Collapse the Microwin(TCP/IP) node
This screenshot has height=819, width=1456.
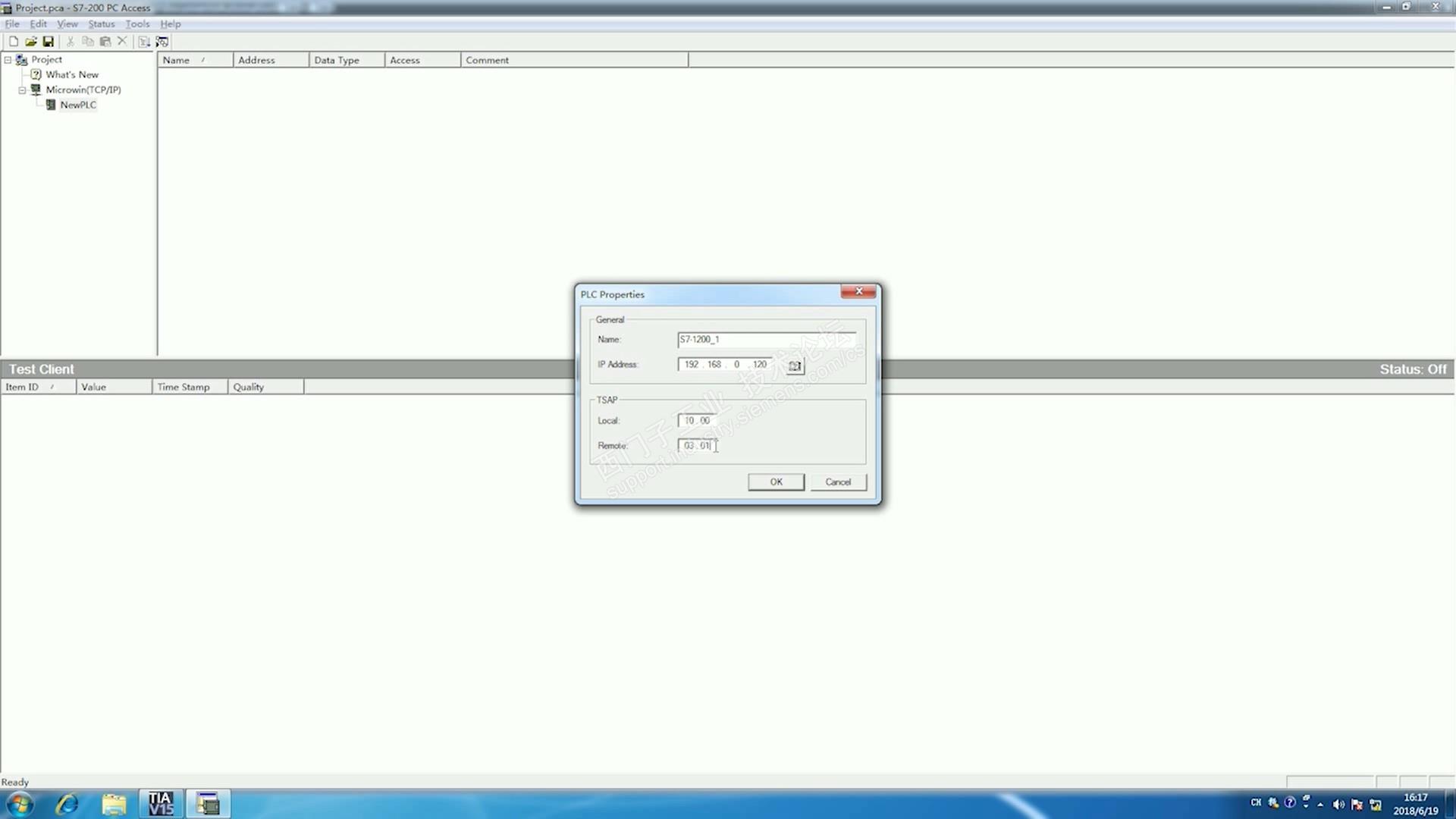pos(22,89)
